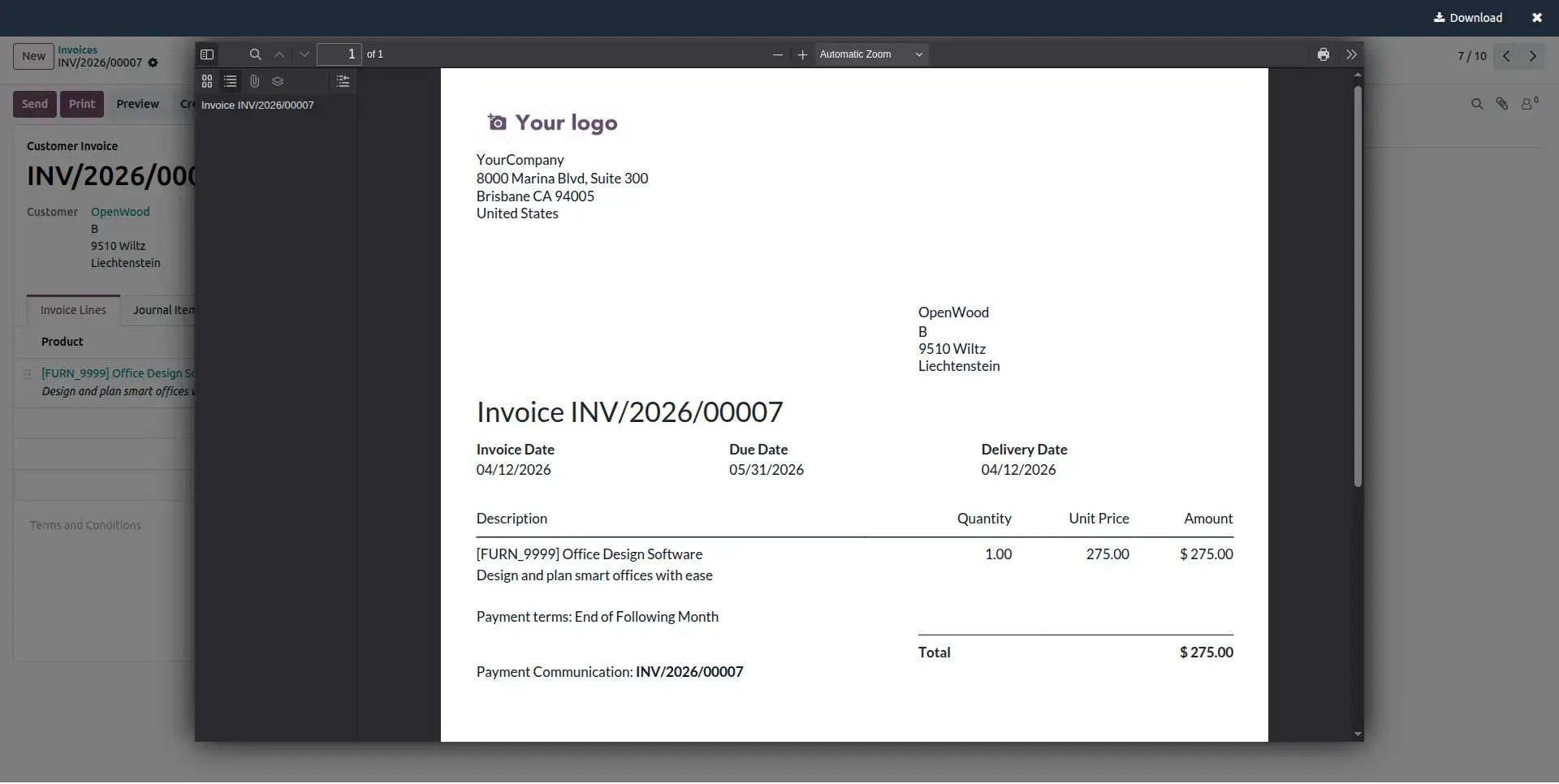Click the PDF vertical scrollbar thumb
Image resolution: width=1559 pixels, height=784 pixels.
pyautogui.click(x=1358, y=286)
